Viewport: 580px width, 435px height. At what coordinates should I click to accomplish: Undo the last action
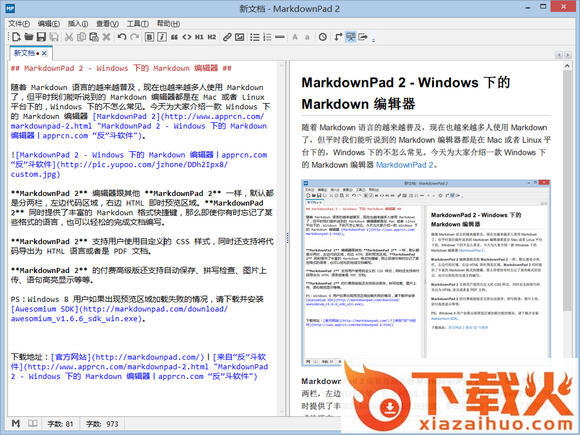pos(122,37)
